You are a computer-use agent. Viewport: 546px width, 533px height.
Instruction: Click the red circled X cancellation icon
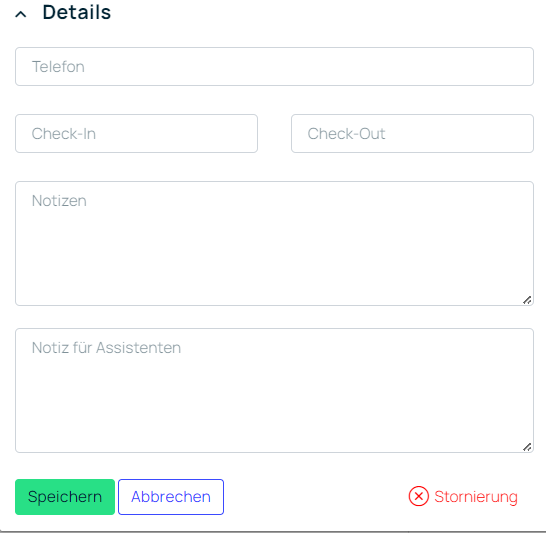click(x=419, y=496)
